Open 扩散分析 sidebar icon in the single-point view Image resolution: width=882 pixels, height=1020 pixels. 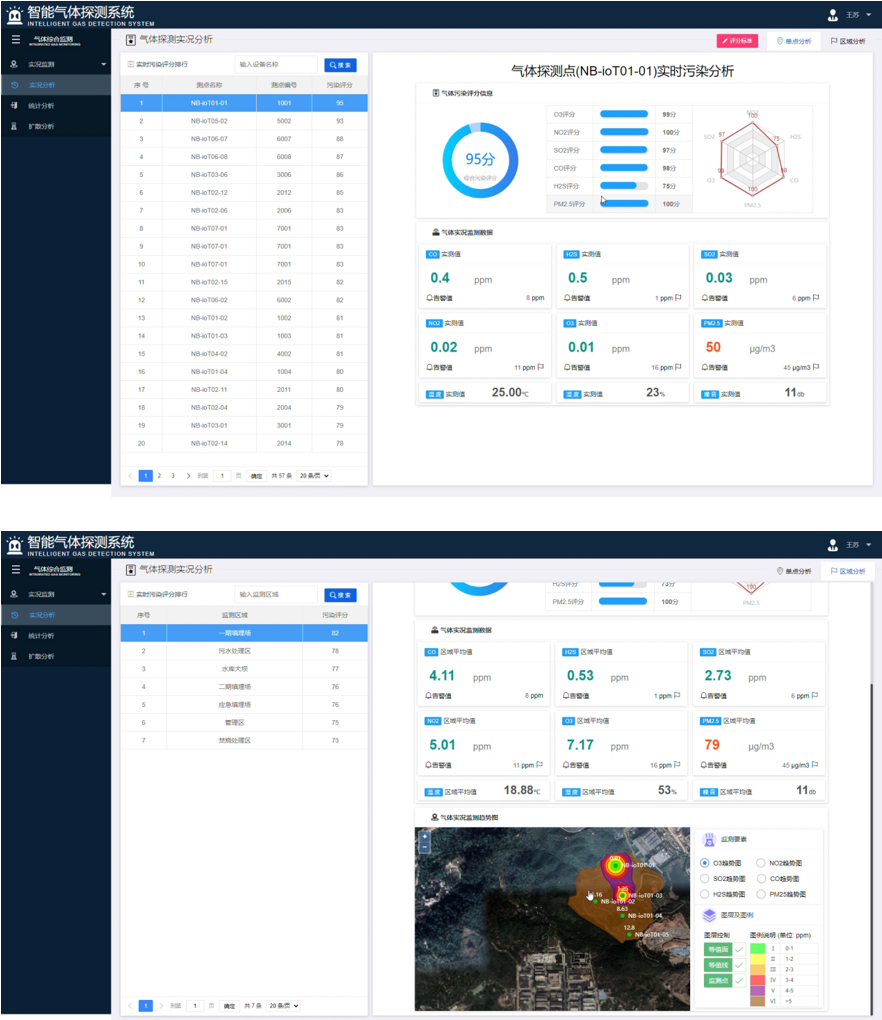[x=14, y=127]
